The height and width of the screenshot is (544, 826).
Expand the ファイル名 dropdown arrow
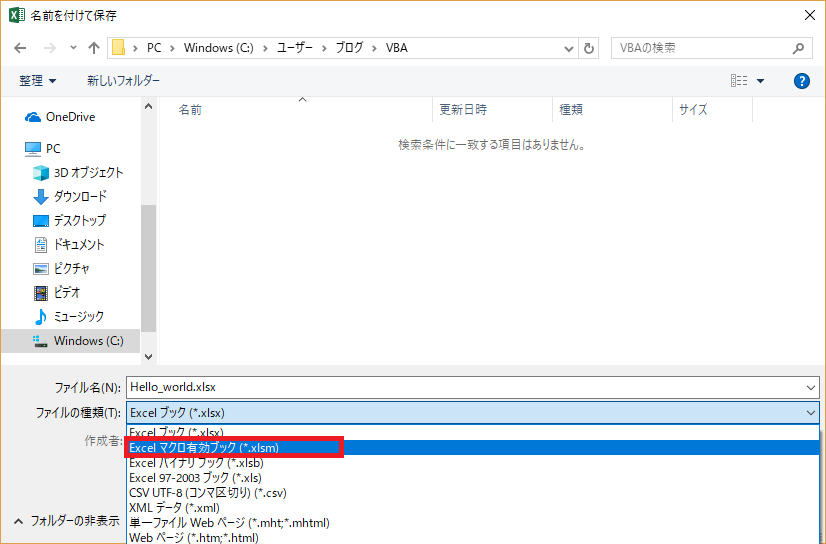[x=811, y=388]
